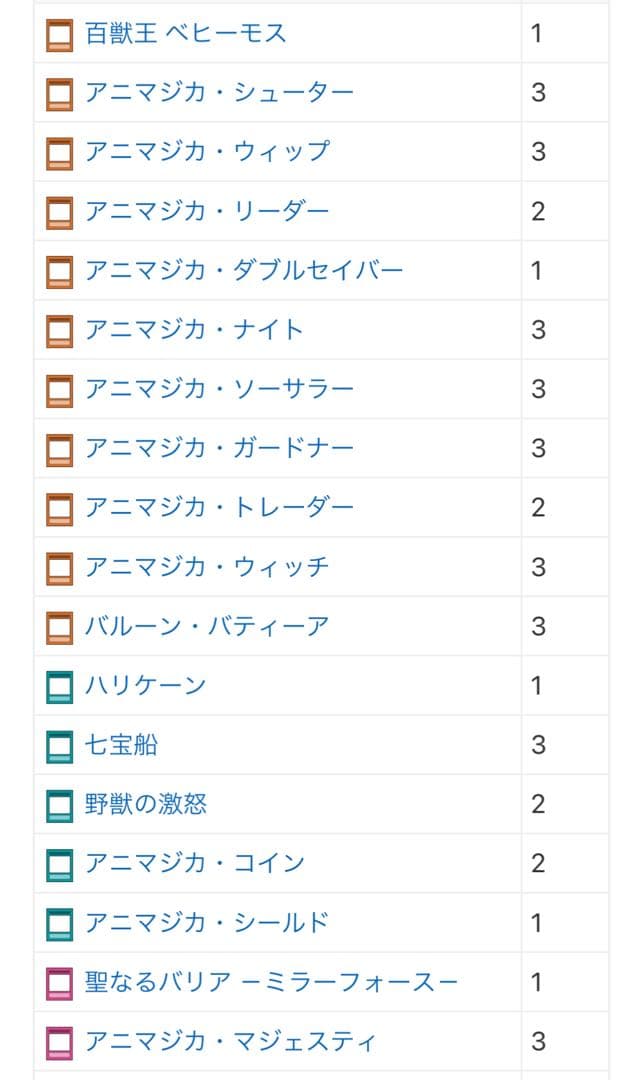Image resolution: width=643 pixels, height=1080 pixels.
Task: Open the アニマジカ・シールド spell link
Action: (x=207, y=923)
